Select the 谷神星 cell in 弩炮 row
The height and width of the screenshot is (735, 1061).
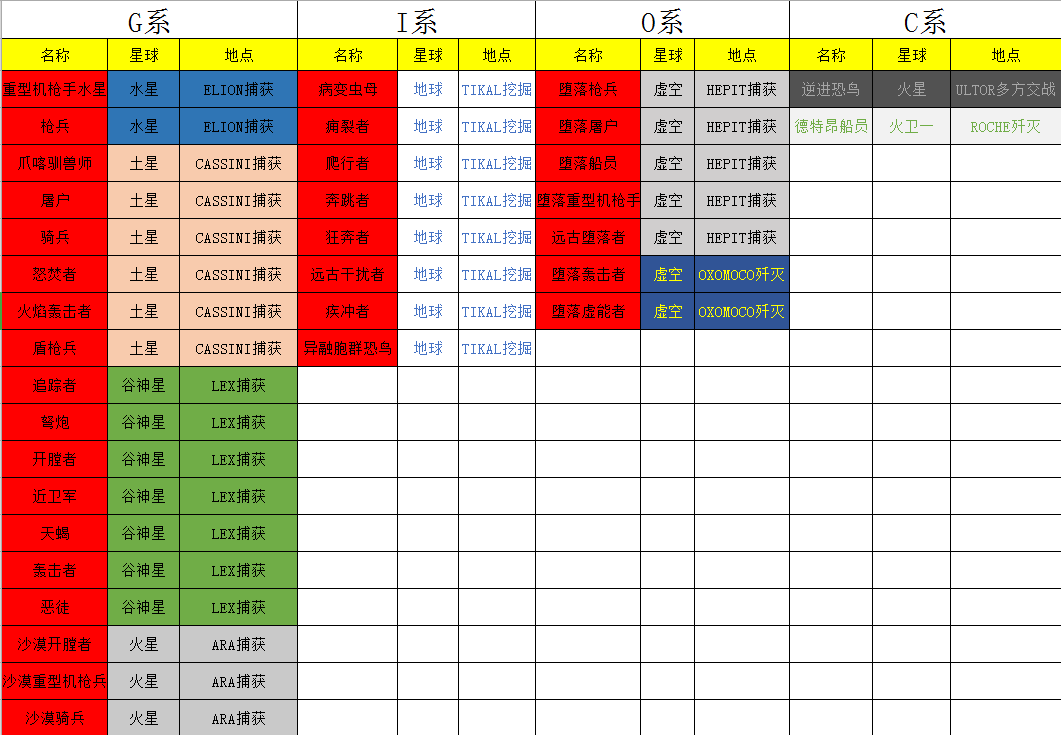143,422
